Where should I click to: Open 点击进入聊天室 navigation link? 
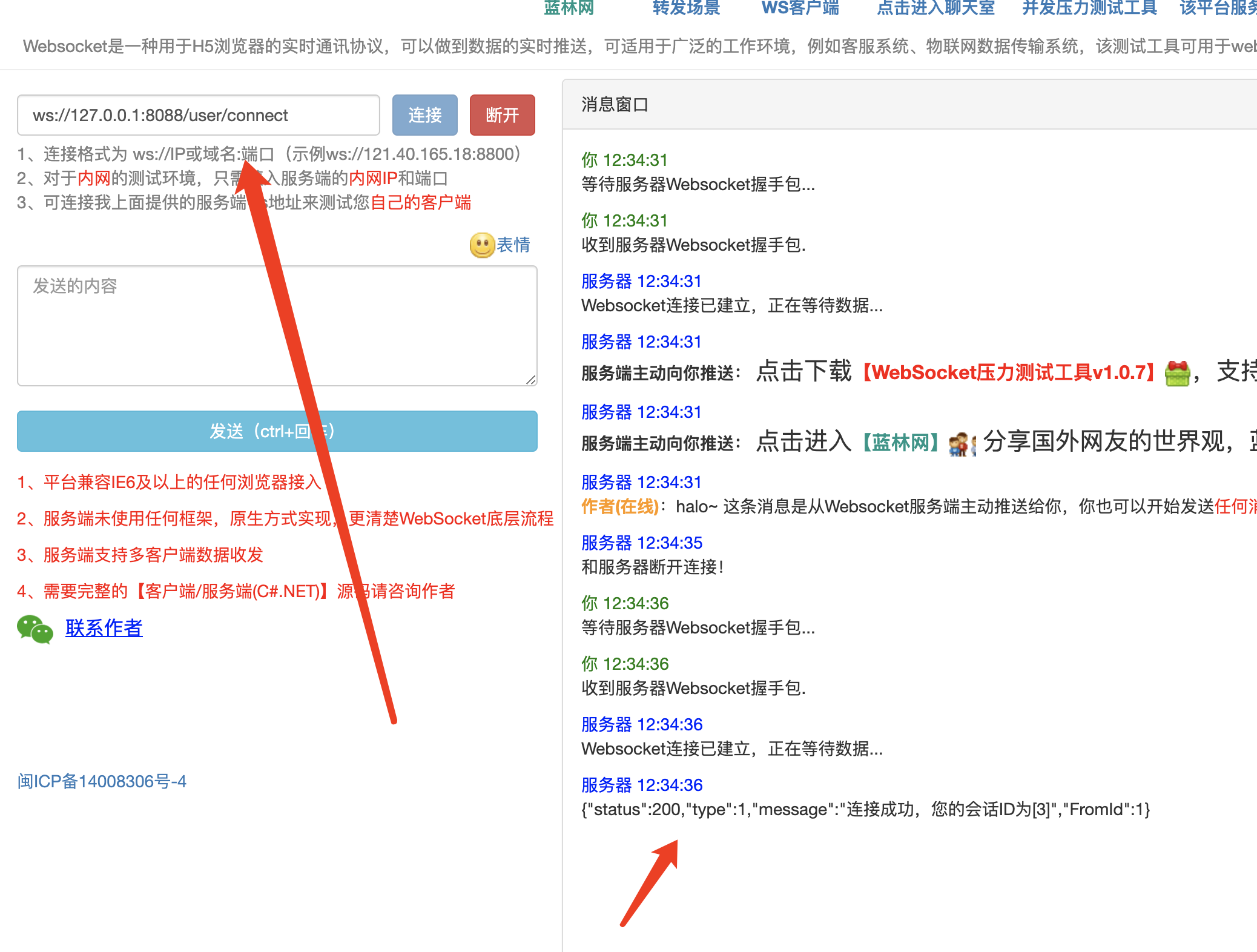pos(935,8)
